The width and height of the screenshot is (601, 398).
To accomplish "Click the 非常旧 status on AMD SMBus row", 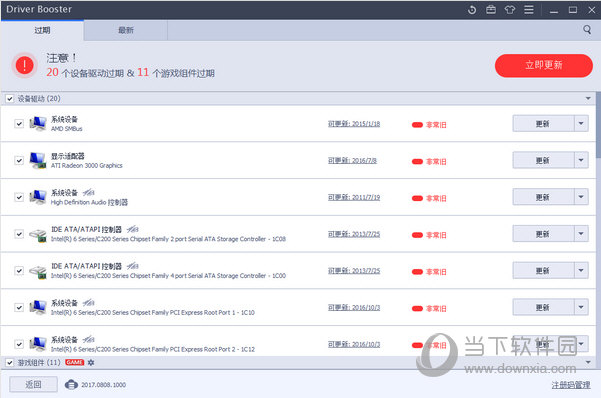I will (429, 125).
